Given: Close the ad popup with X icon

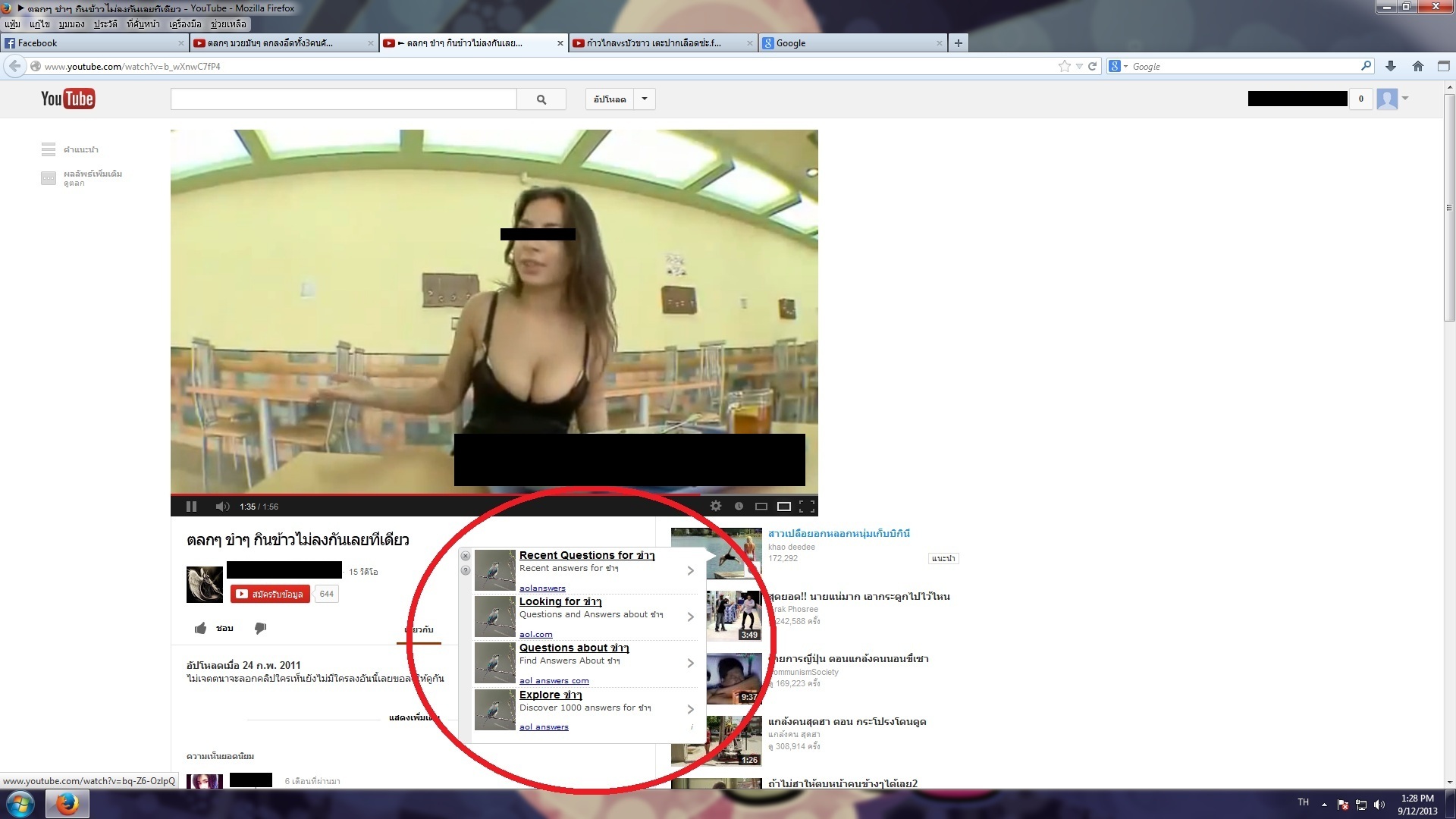Looking at the screenshot, I should pos(466,556).
